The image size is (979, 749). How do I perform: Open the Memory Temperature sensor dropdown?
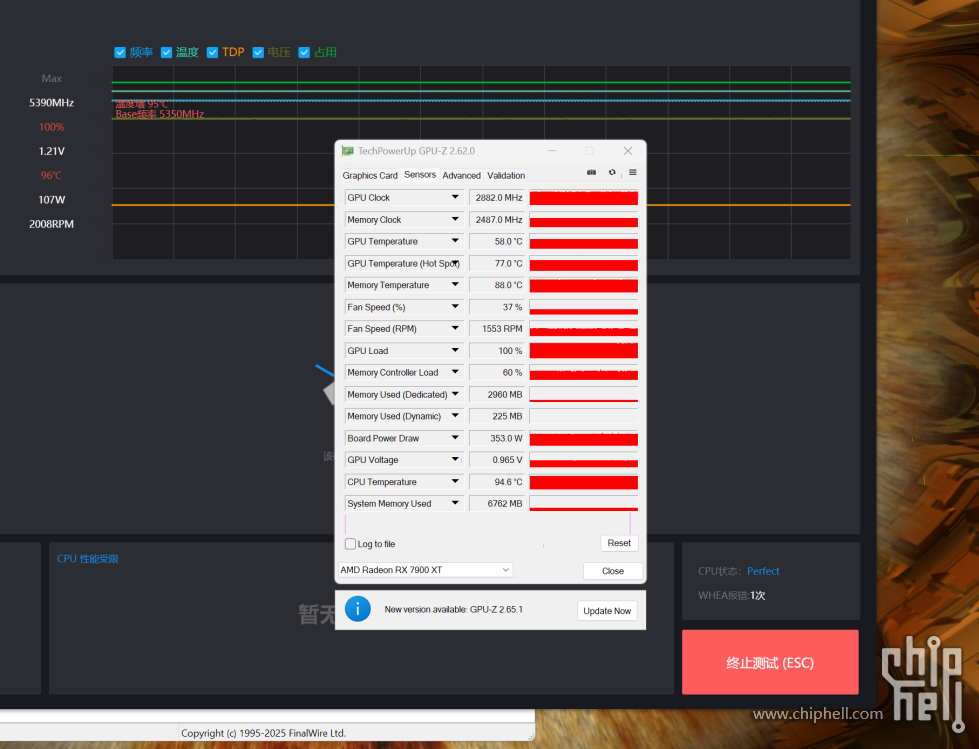455,285
